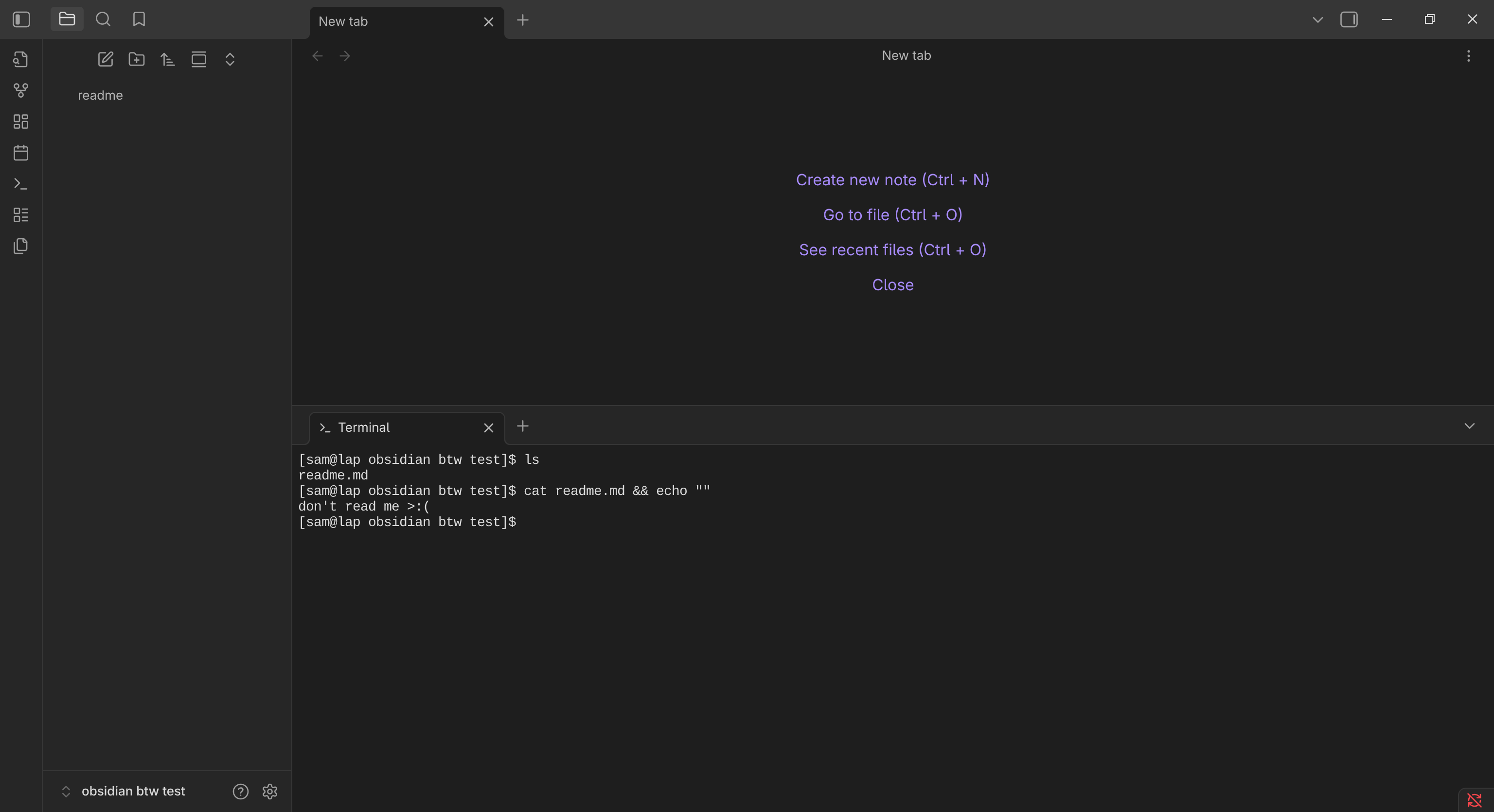The height and width of the screenshot is (812, 1494).
Task: Open the canvas ribbon icon
Action: (x=21, y=122)
